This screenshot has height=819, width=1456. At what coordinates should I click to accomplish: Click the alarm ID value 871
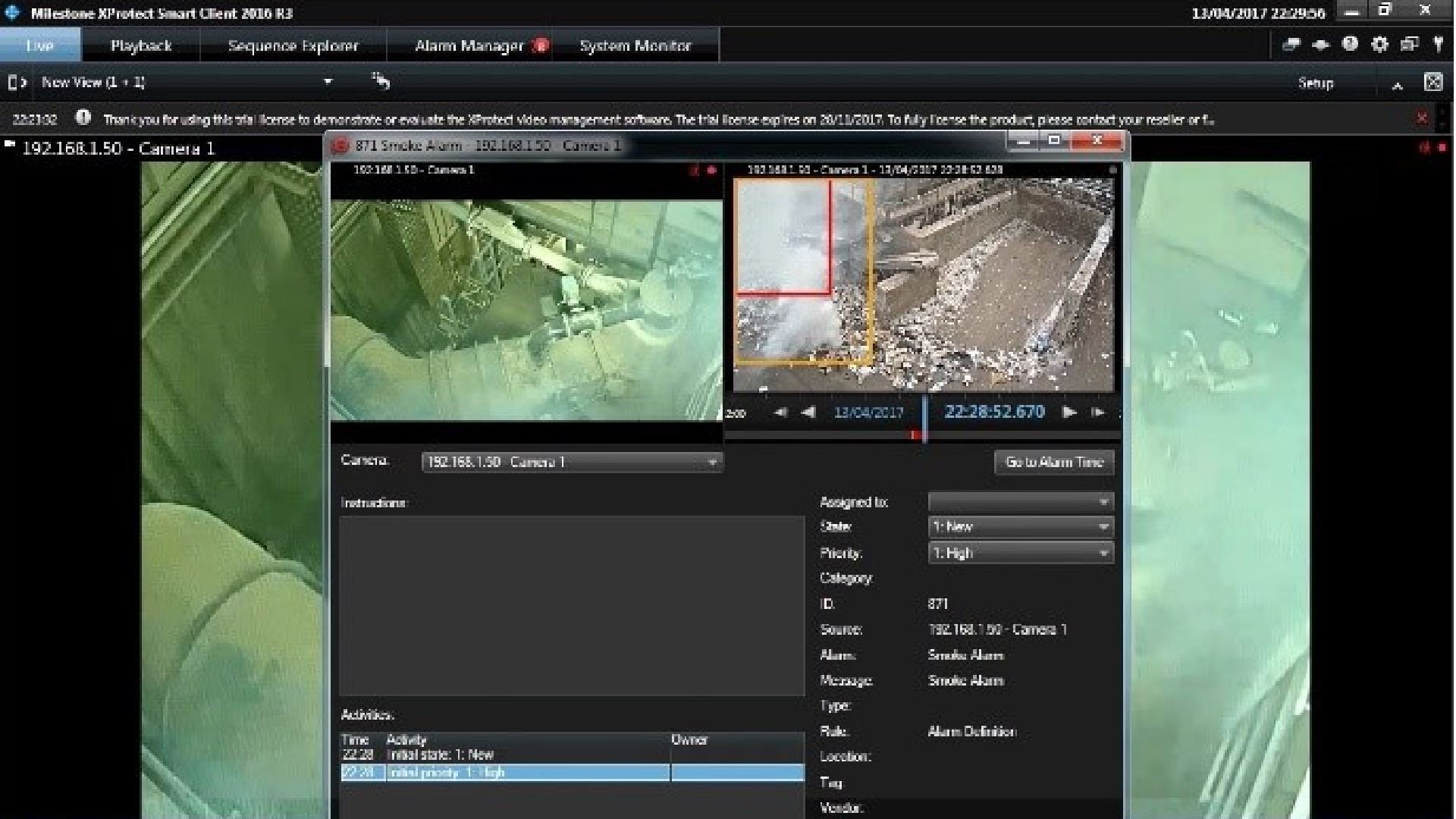coord(938,604)
